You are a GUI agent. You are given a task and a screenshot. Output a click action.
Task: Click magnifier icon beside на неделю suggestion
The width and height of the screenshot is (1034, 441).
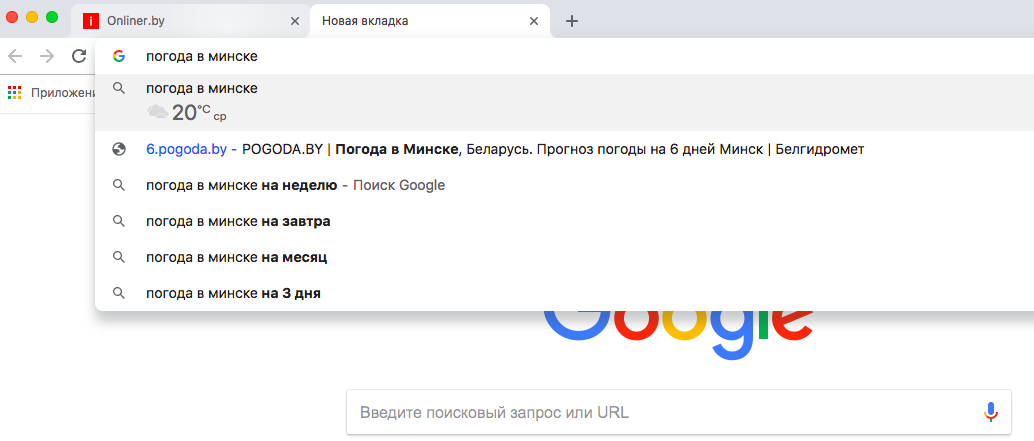click(119, 185)
